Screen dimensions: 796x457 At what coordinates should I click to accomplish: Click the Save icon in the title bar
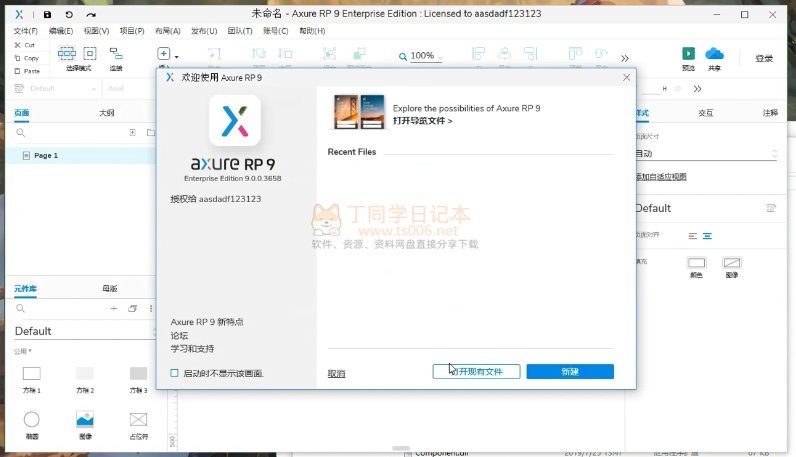coord(47,15)
